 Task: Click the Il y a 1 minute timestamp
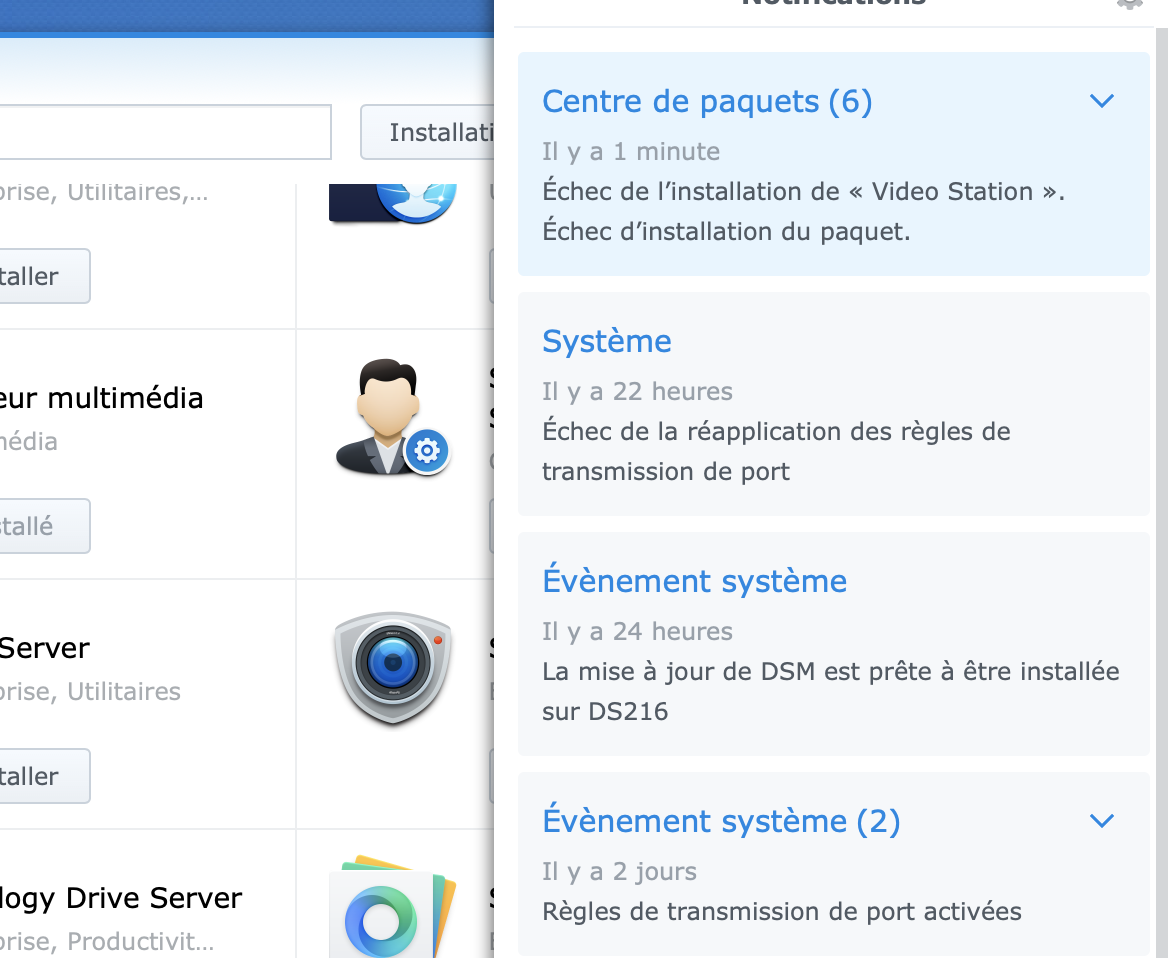[x=631, y=152]
